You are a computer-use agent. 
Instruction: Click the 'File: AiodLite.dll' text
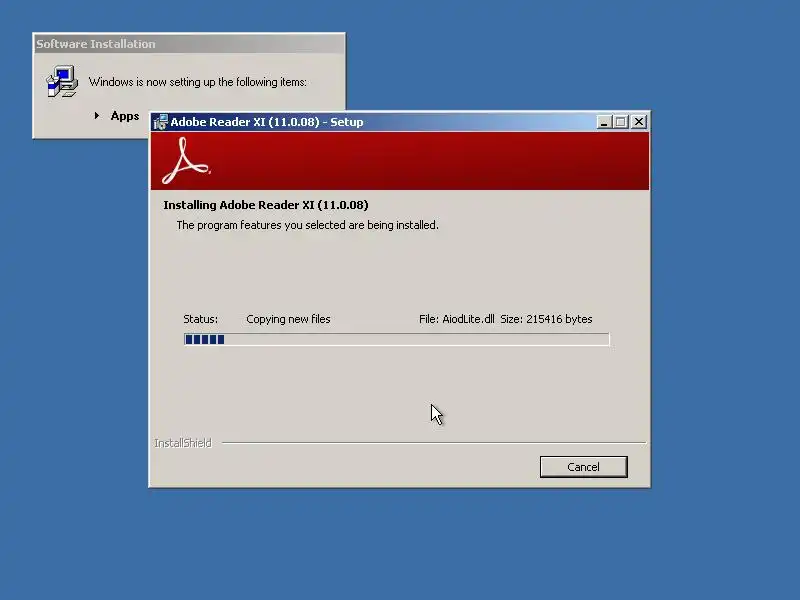[x=457, y=319]
